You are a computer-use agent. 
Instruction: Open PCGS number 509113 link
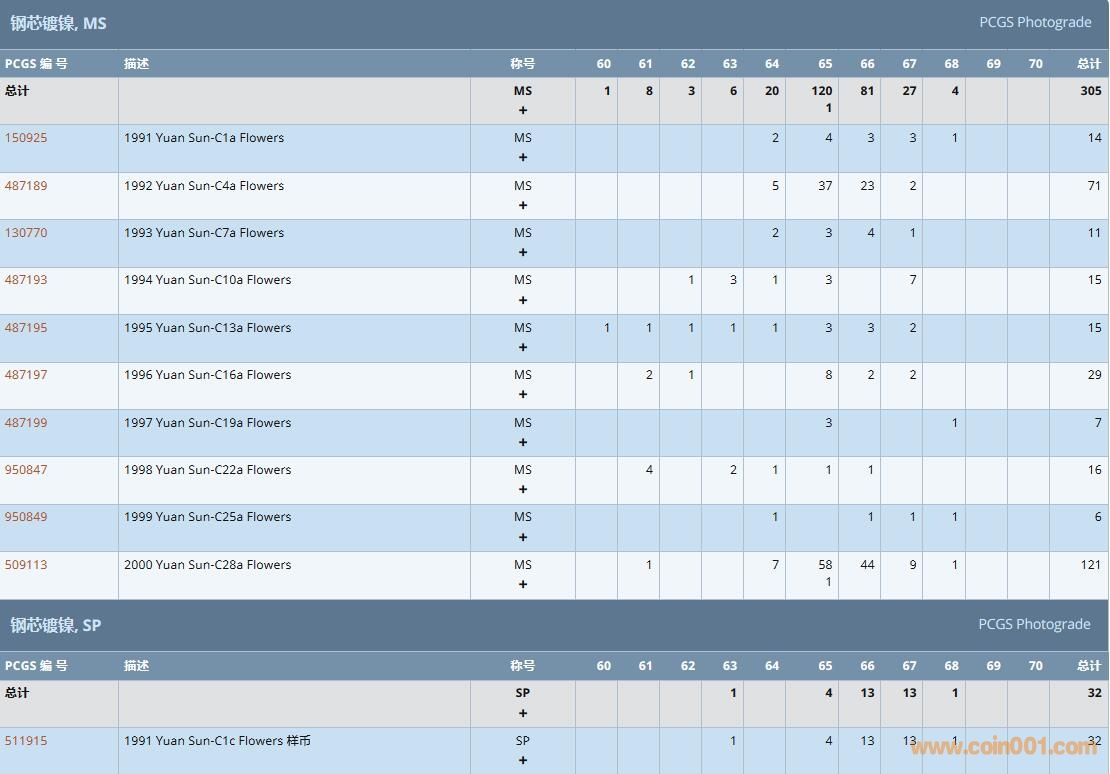coord(26,565)
